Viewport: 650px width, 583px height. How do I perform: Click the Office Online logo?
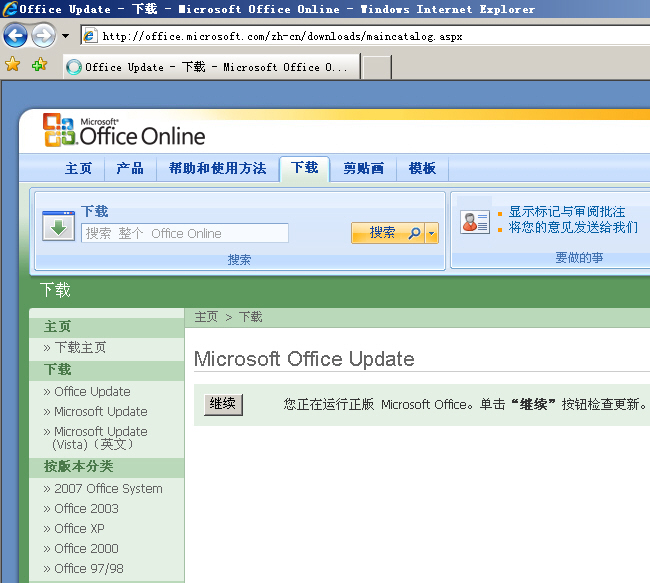coord(124,130)
